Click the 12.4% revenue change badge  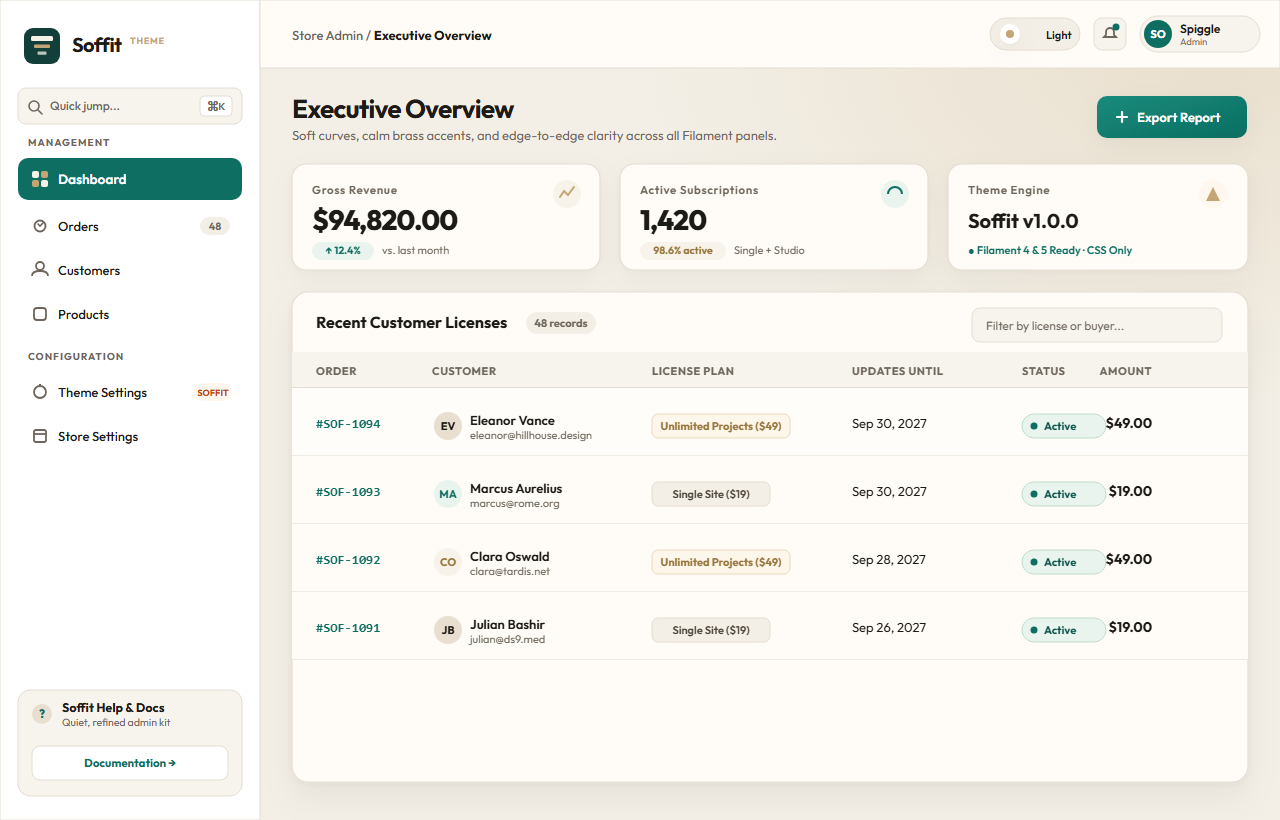(x=343, y=250)
